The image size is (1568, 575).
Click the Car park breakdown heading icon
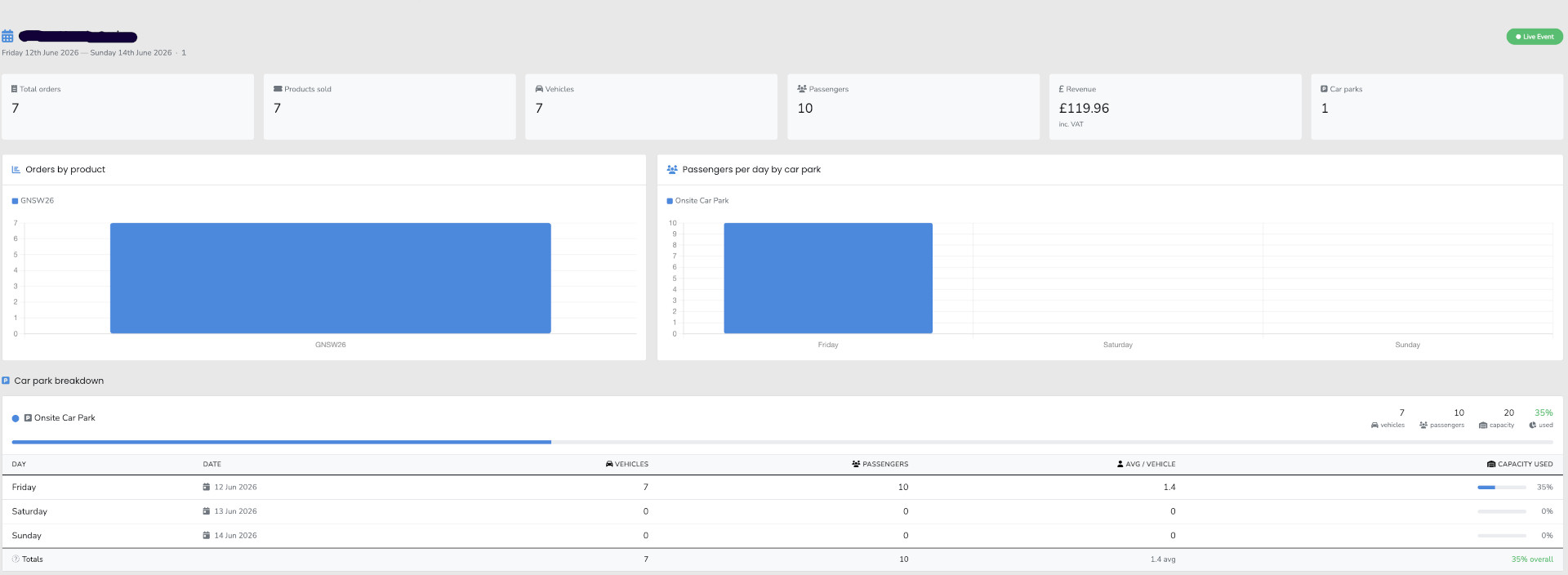(x=6, y=381)
